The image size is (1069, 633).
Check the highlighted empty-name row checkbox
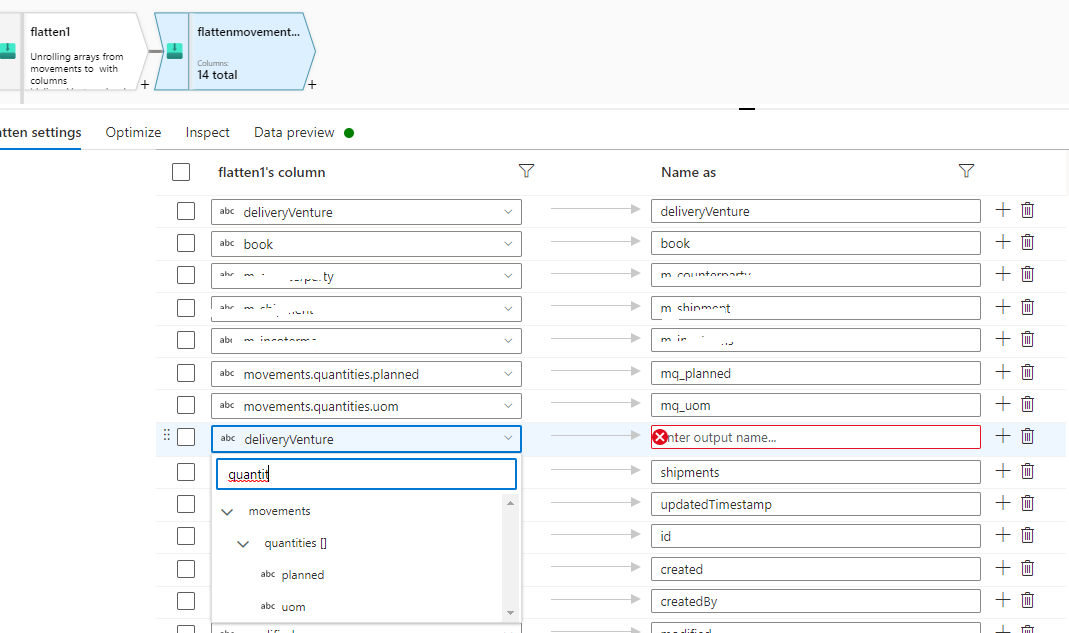[x=185, y=437]
